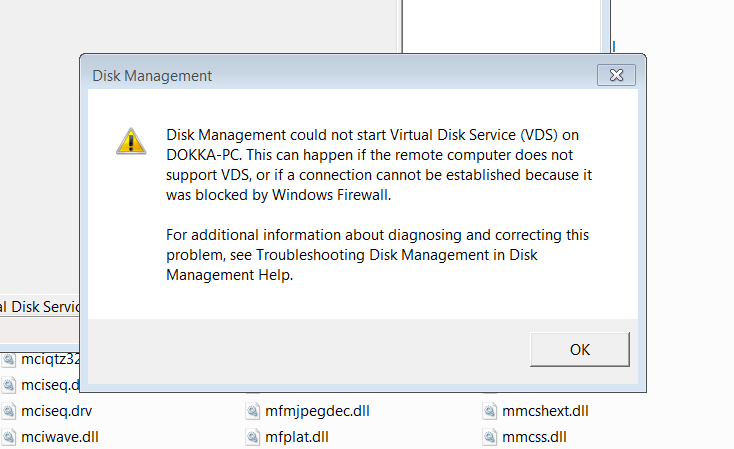
Task: Click the mmcss.dll file name
Action: (x=534, y=437)
